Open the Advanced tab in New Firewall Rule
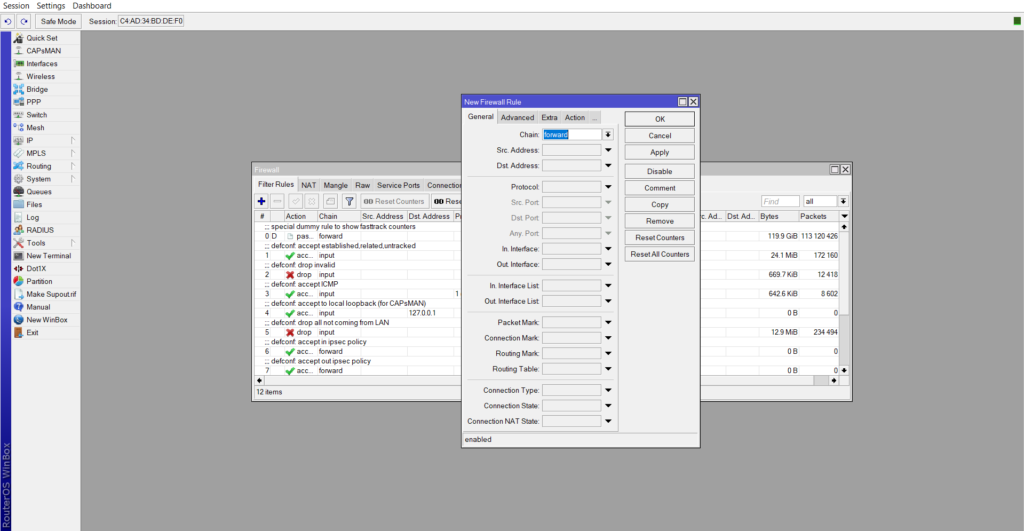The height and width of the screenshot is (531, 1024). [x=517, y=118]
